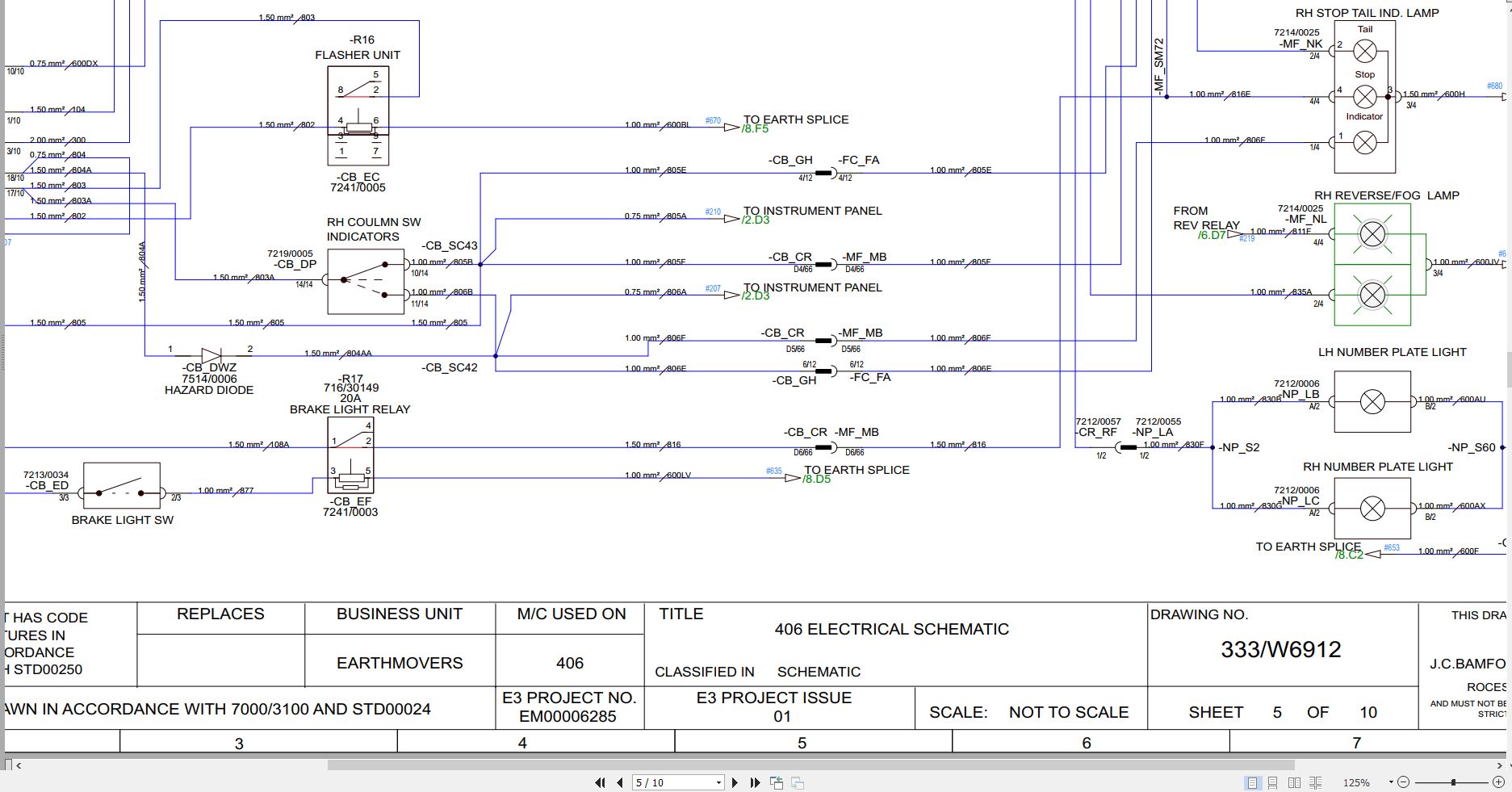1512x792 pixels.
Task: Go forward to the next view
Action: (798, 782)
